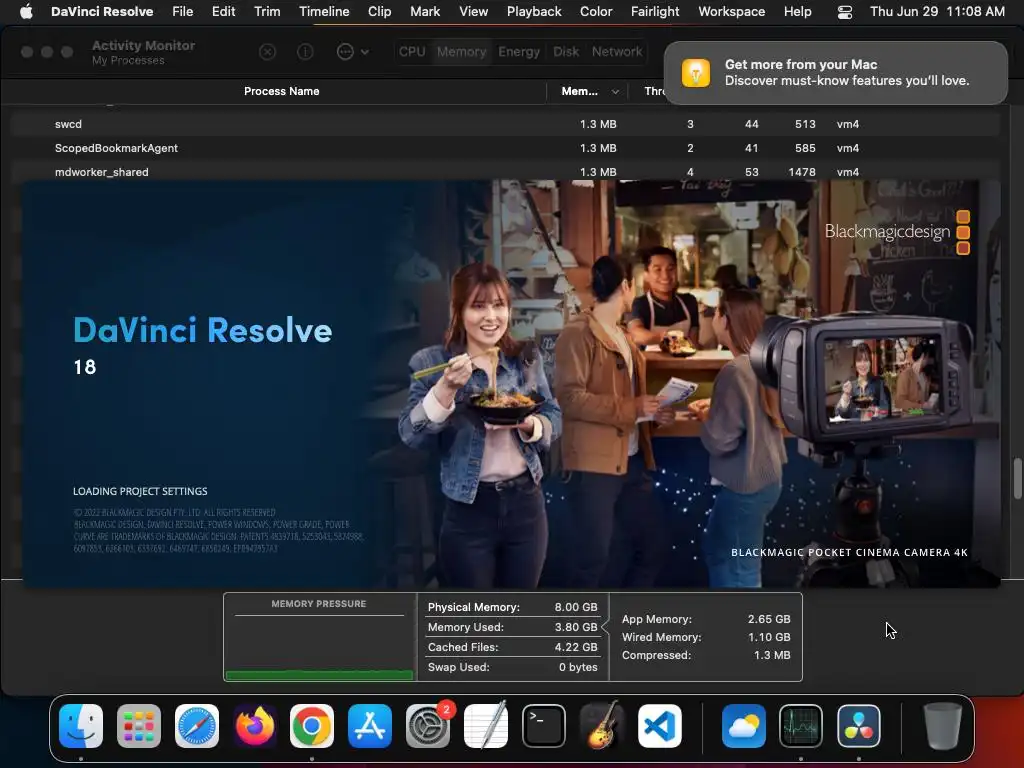Click the Get more from your Mac notification
The width and height of the screenshot is (1024, 768).
tap(835, 72)
